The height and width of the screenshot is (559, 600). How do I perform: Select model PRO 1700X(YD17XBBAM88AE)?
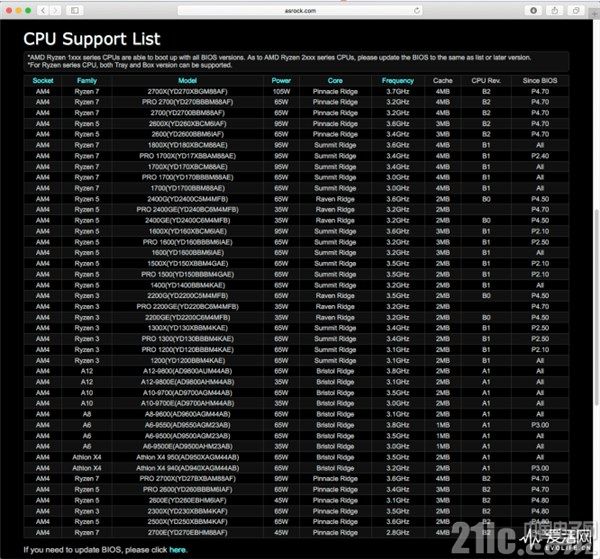point(188,156)
